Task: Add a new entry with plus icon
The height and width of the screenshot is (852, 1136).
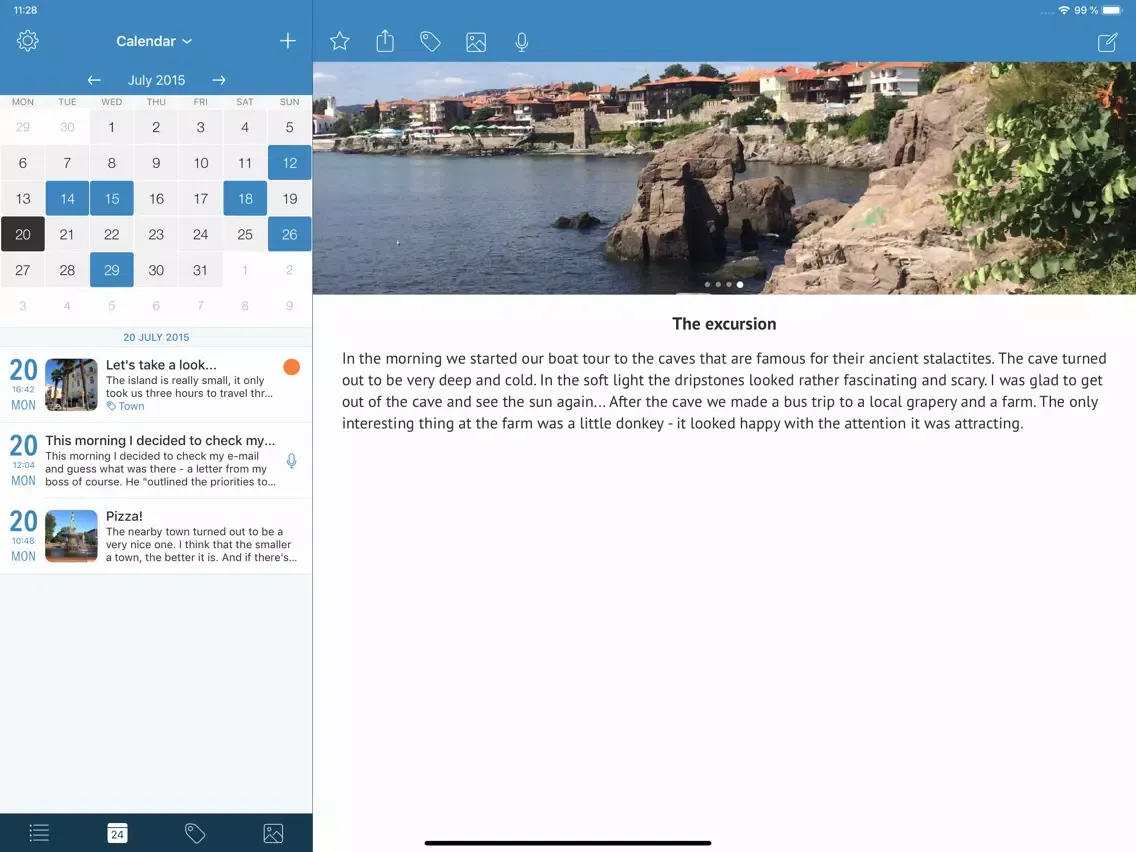Action: click(287, 41)
